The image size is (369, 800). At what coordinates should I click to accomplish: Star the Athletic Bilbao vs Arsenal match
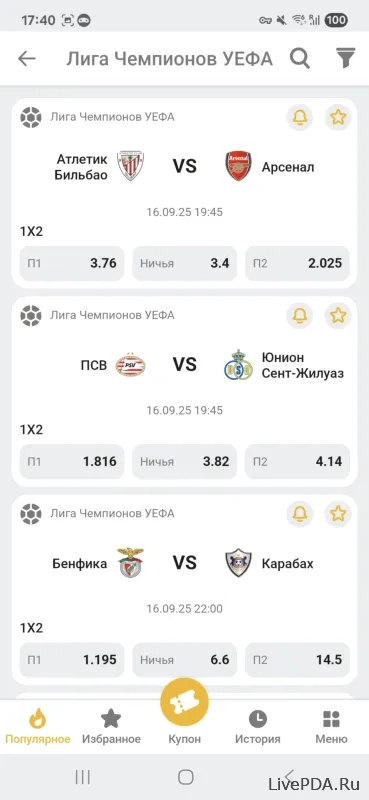pos(338,117)
